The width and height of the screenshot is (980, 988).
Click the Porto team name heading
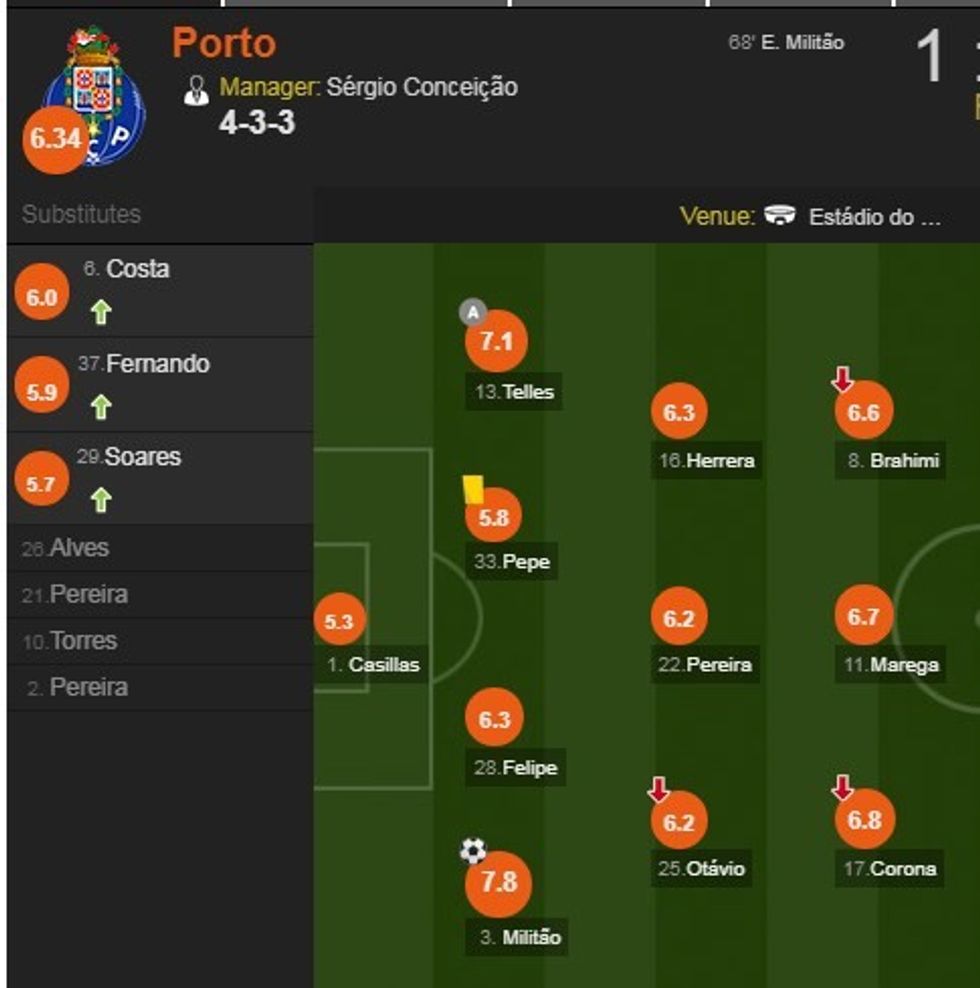point(223,43)
